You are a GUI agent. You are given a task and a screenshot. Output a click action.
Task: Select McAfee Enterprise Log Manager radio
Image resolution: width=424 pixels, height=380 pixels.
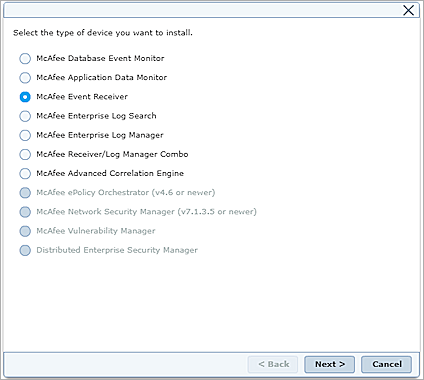pos(25,135)
